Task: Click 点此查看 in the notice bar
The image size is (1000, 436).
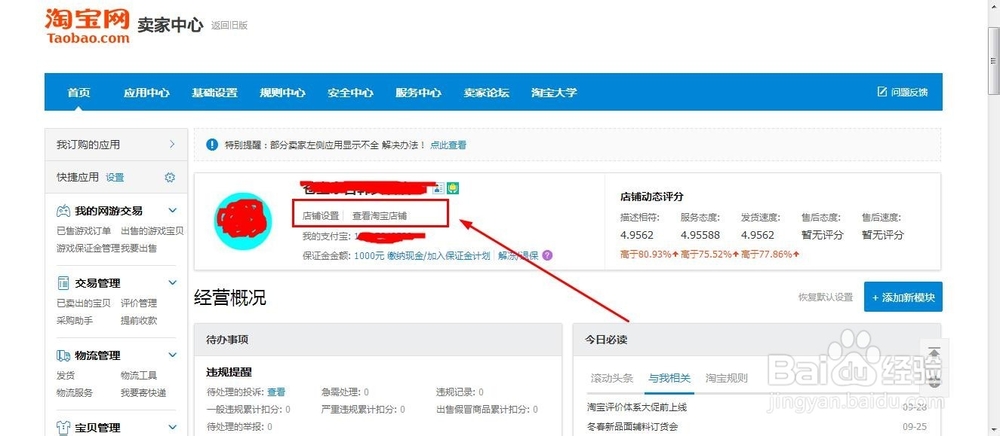Action: coord(448,145)
